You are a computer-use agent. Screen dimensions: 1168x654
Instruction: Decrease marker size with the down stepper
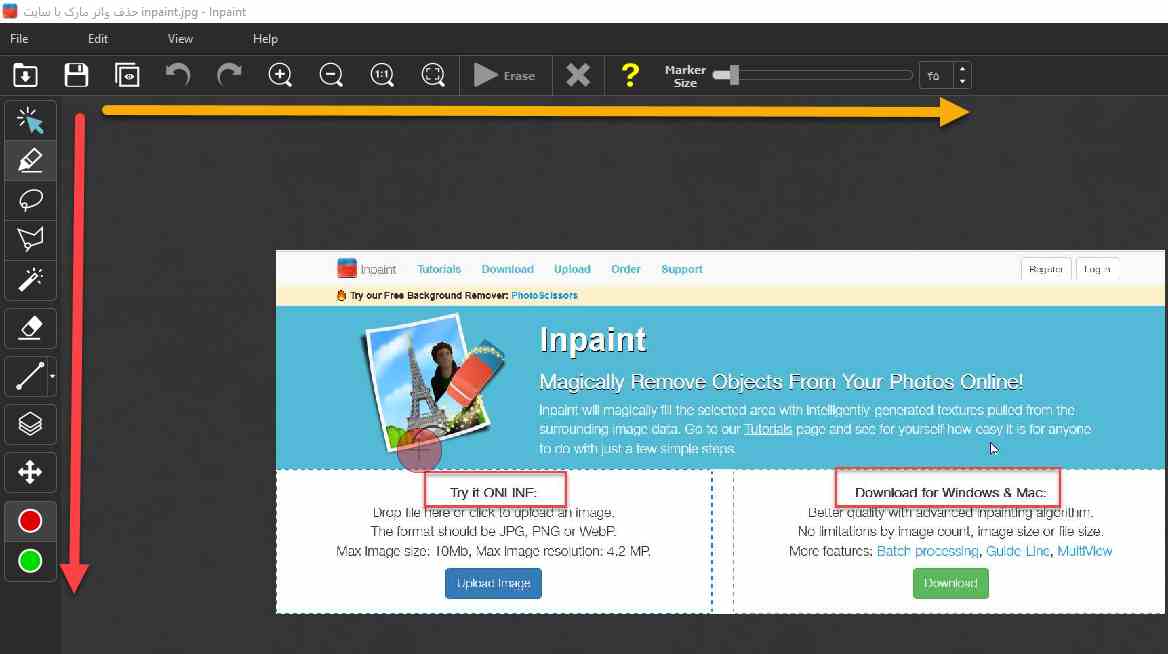tap(962, 80)
